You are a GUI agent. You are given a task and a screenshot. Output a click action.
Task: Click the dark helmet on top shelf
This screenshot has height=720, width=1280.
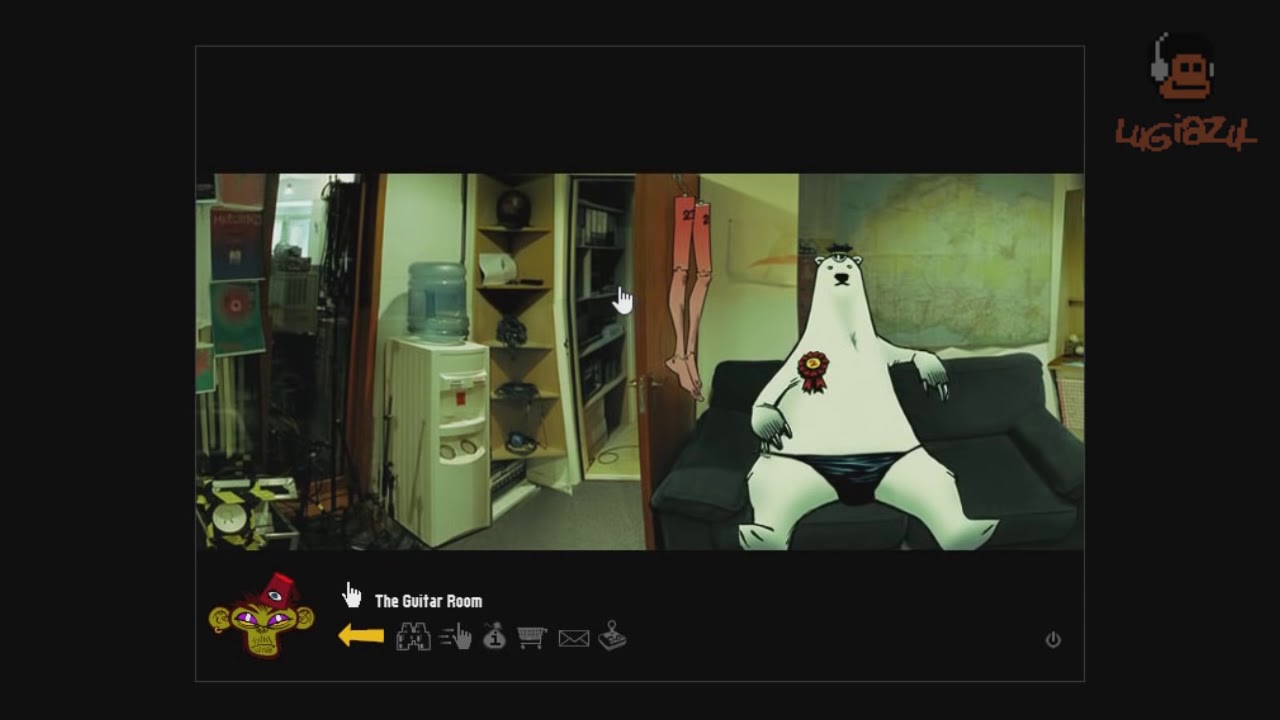pos(513,208)
